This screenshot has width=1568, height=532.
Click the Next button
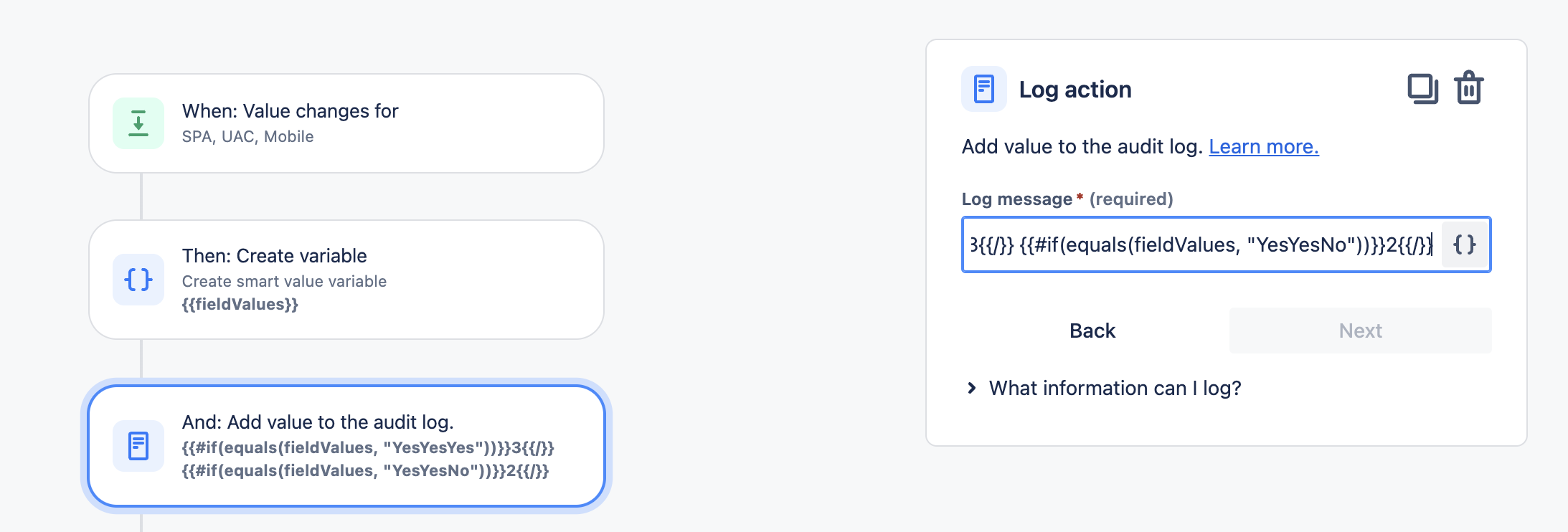pyautogui.click(x=1360, y=330)
